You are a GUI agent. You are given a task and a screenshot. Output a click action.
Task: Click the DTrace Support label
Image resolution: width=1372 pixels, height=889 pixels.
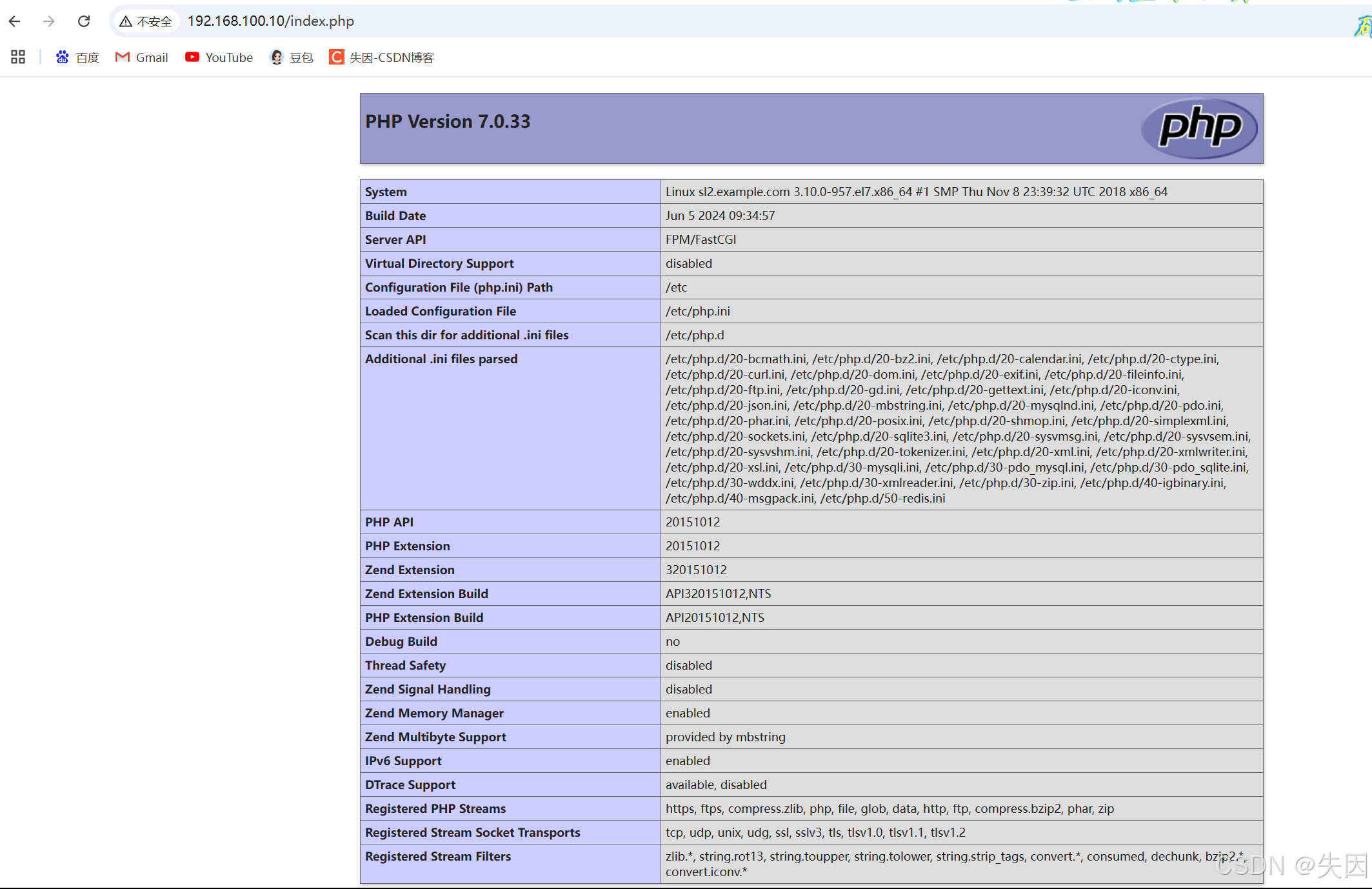pos(410,784)
